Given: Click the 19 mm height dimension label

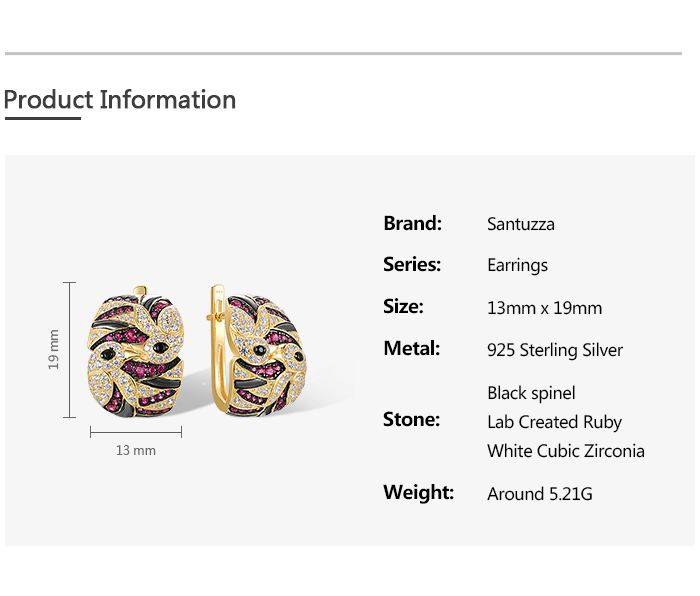Looking at the screenshot, I should (x=55, y=350).
